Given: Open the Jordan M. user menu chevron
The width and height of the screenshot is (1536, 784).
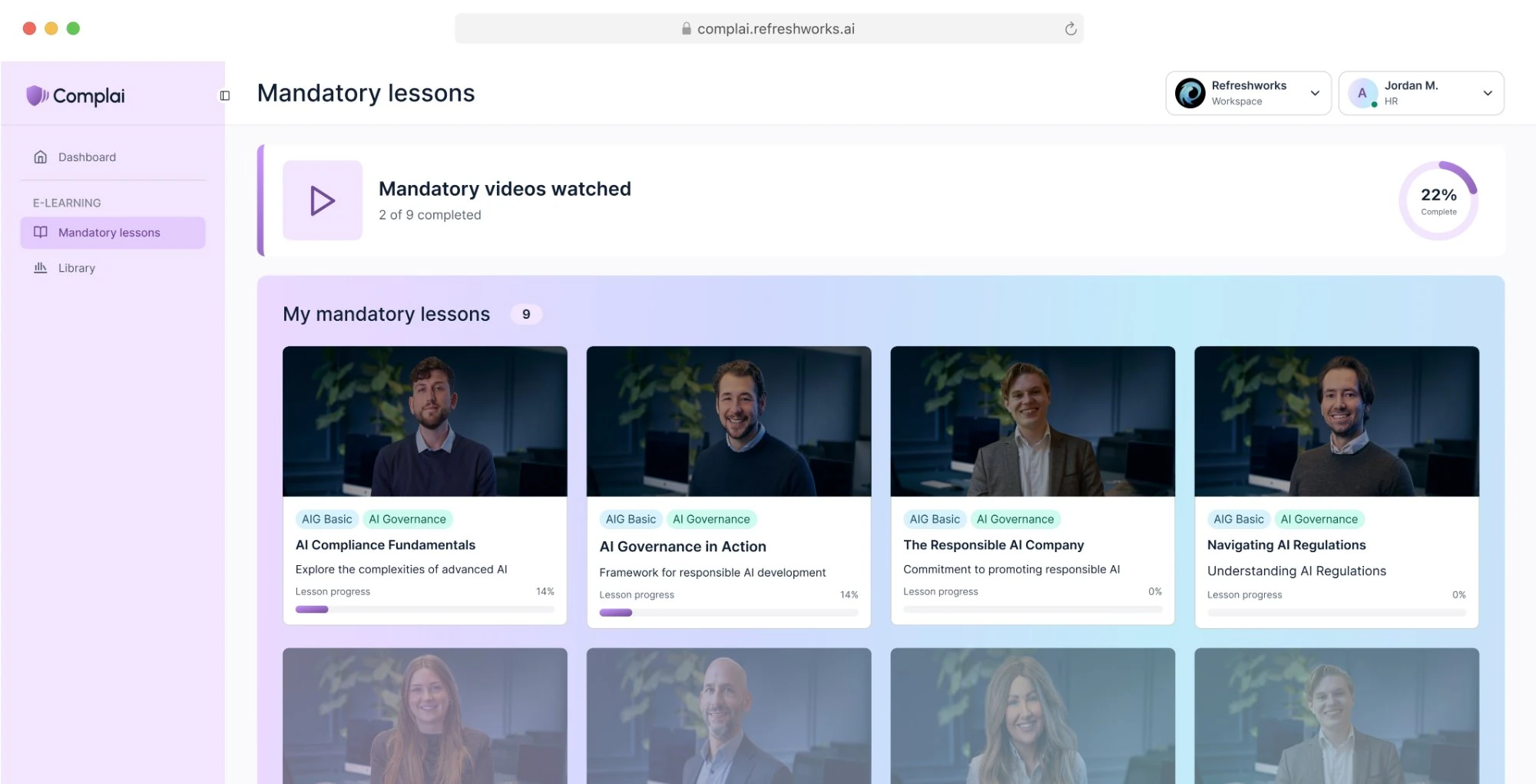Looking at the screenshot, I should point(1488,93).
